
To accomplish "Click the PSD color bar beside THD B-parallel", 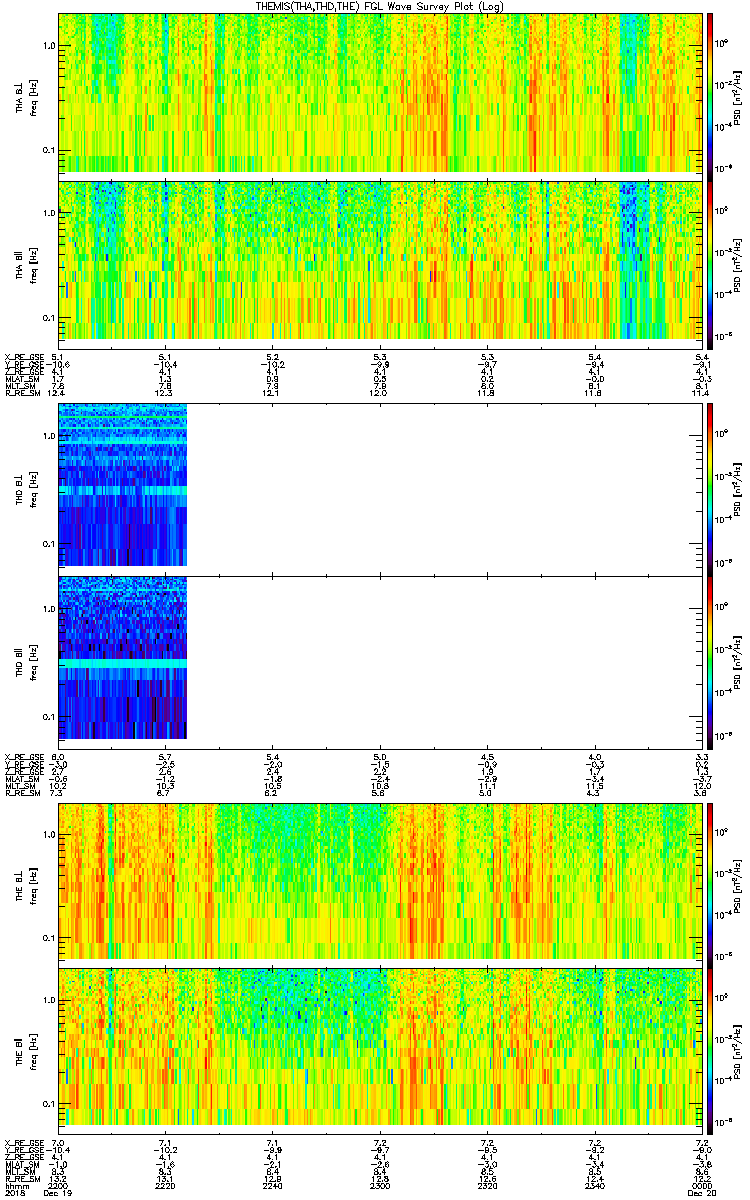I will coord(711,657).
